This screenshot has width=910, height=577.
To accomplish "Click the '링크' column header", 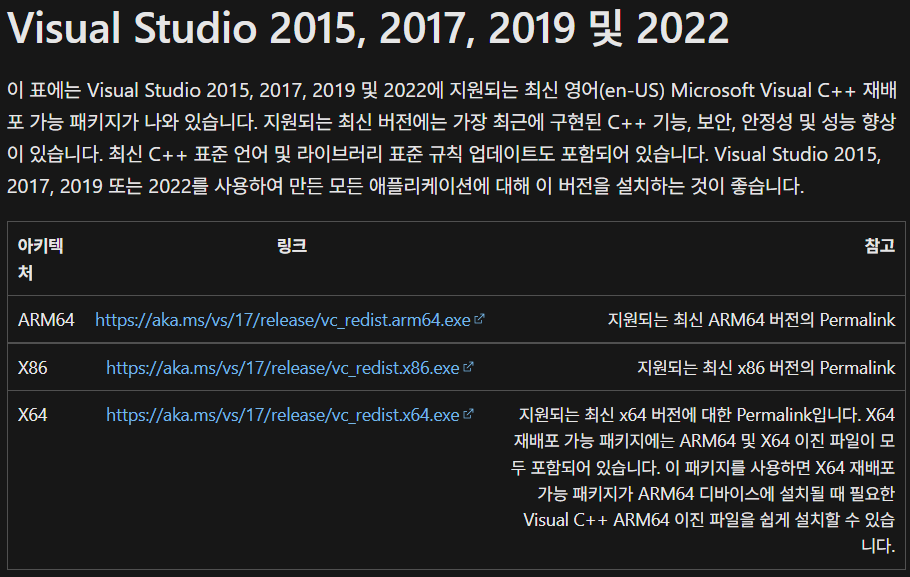I will pos(291,246).
